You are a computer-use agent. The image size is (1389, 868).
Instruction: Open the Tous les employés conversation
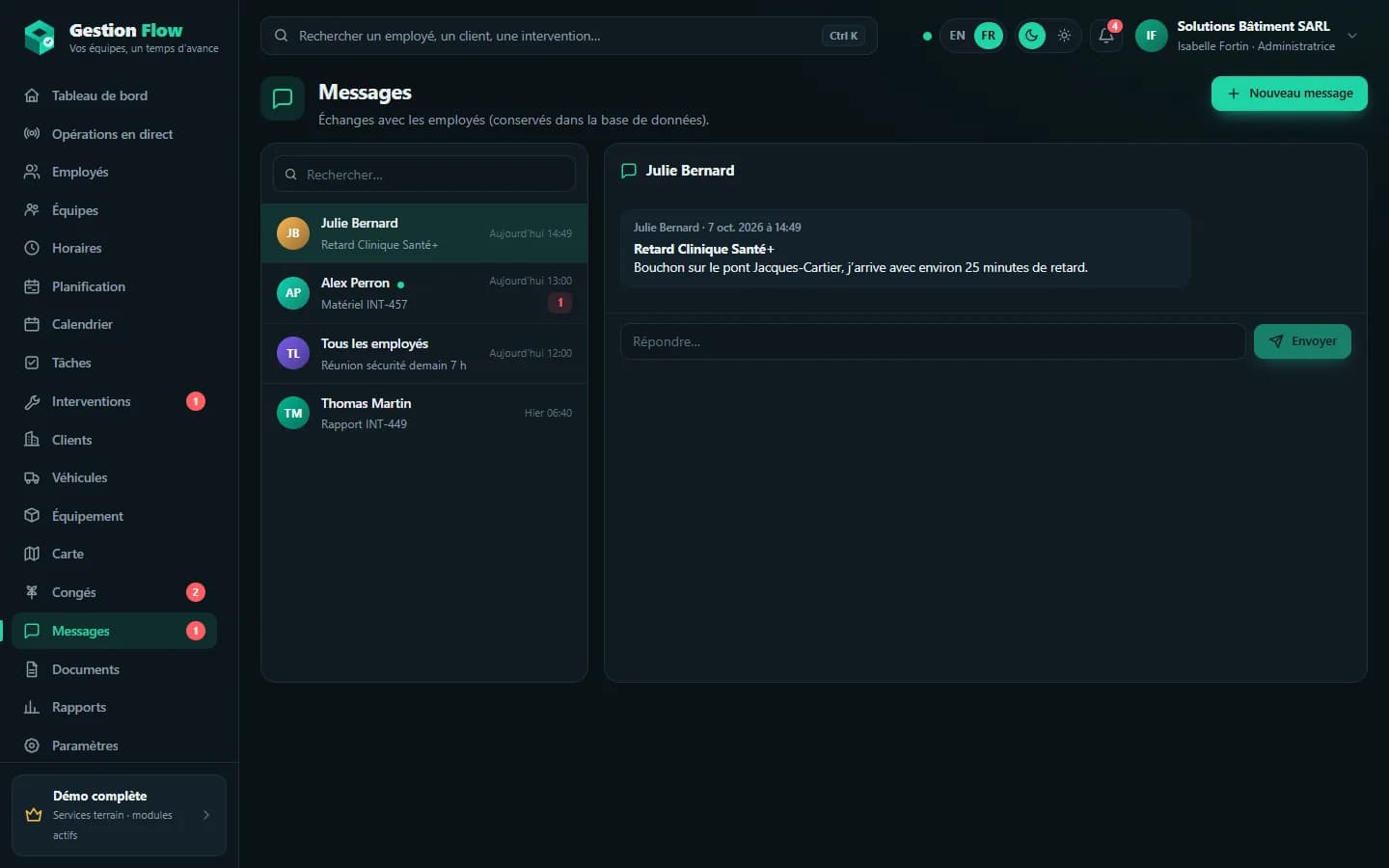424,354
